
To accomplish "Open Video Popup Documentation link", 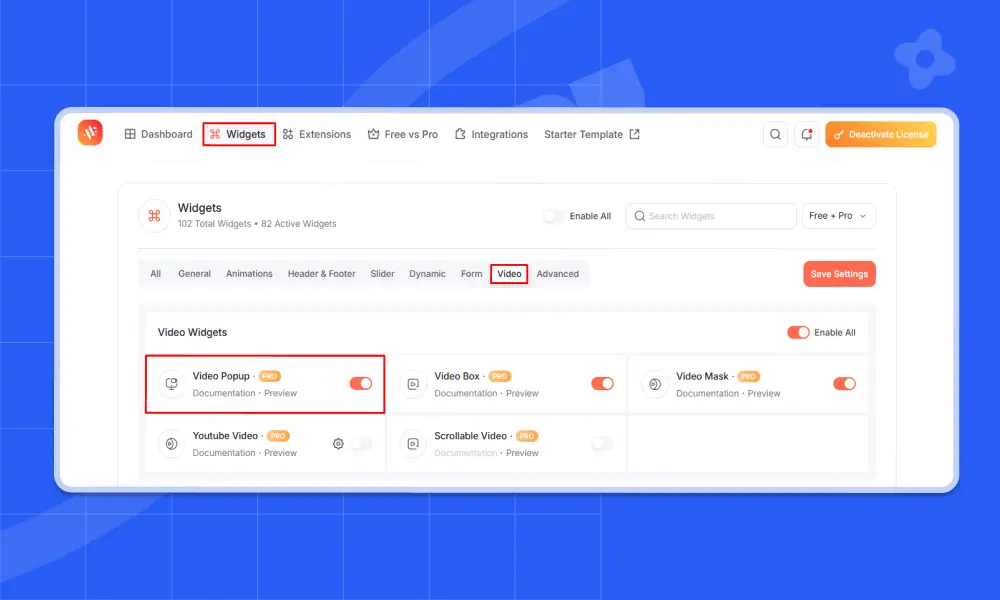I will click(224, 393).
